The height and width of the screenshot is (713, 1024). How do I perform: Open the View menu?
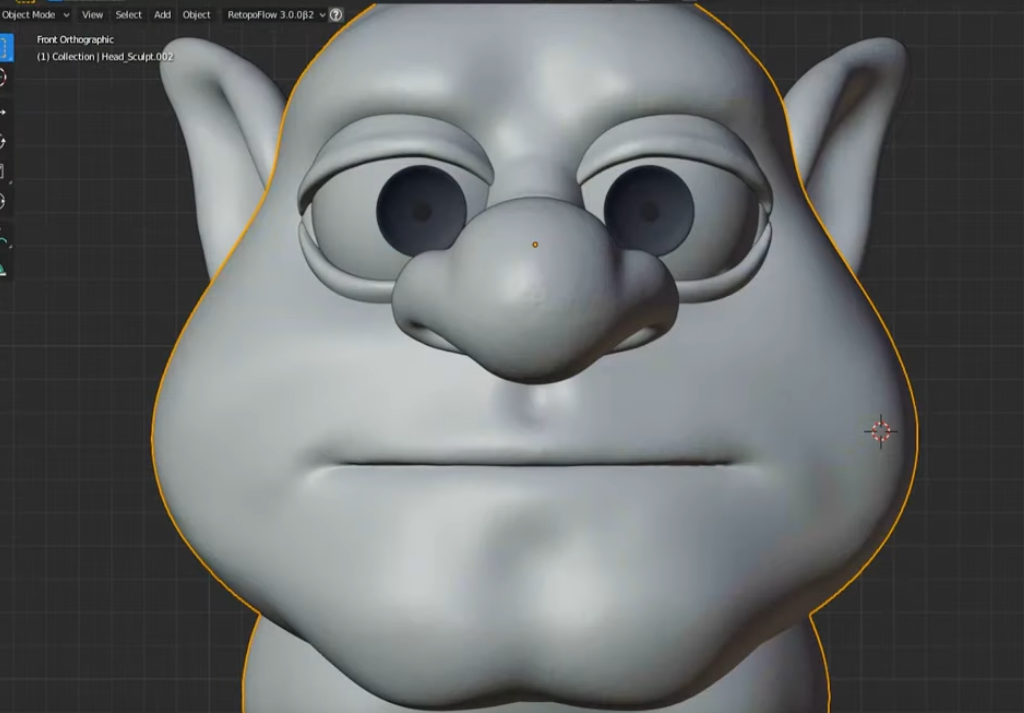tap(92, 15)
